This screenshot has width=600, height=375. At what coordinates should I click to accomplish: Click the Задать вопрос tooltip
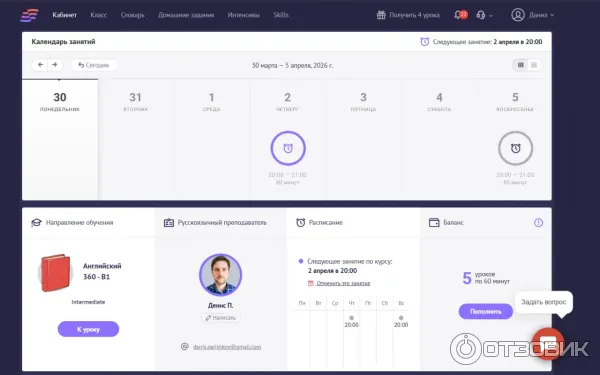[543, 302]
